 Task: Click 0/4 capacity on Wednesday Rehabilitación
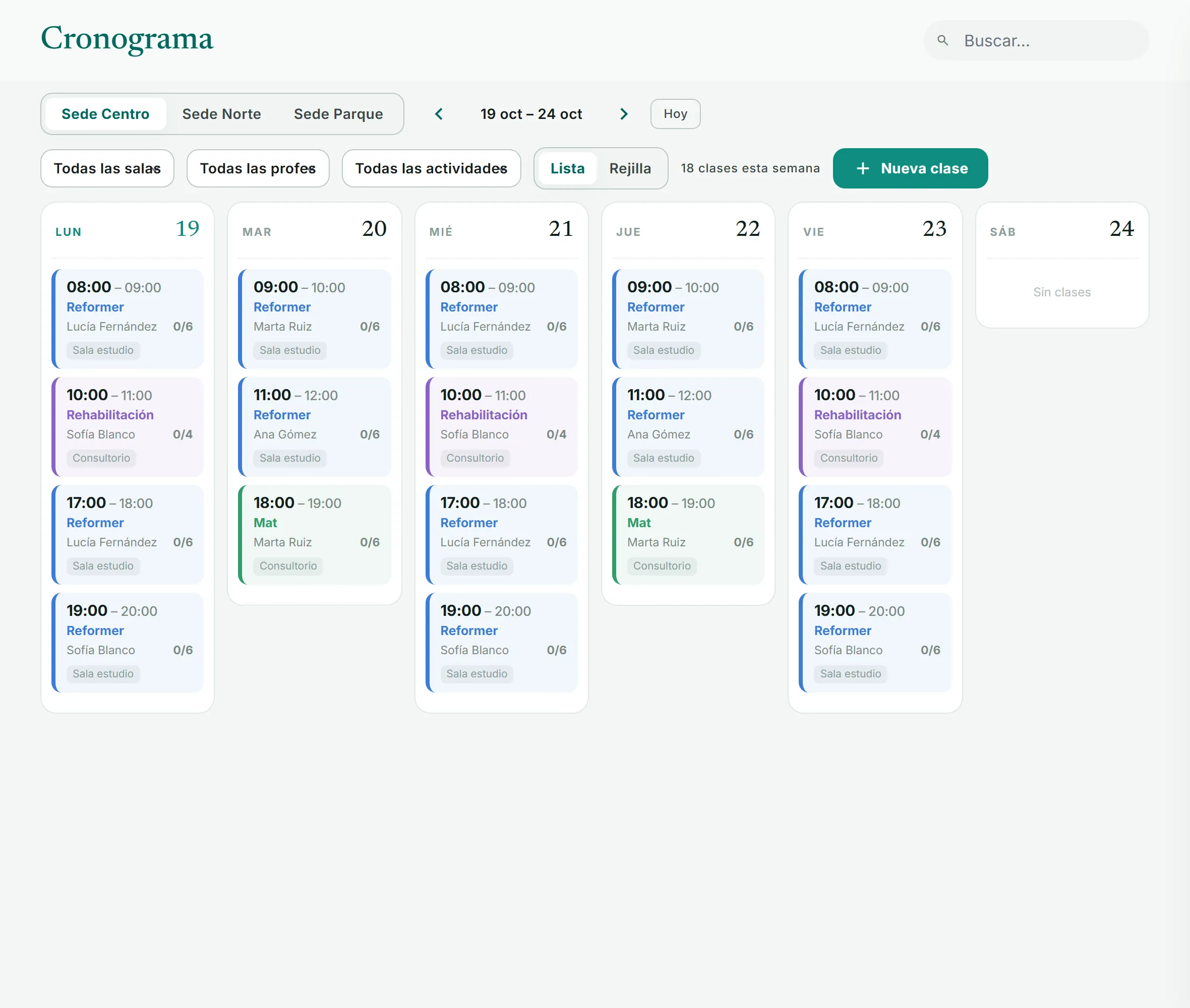(556, 434)
